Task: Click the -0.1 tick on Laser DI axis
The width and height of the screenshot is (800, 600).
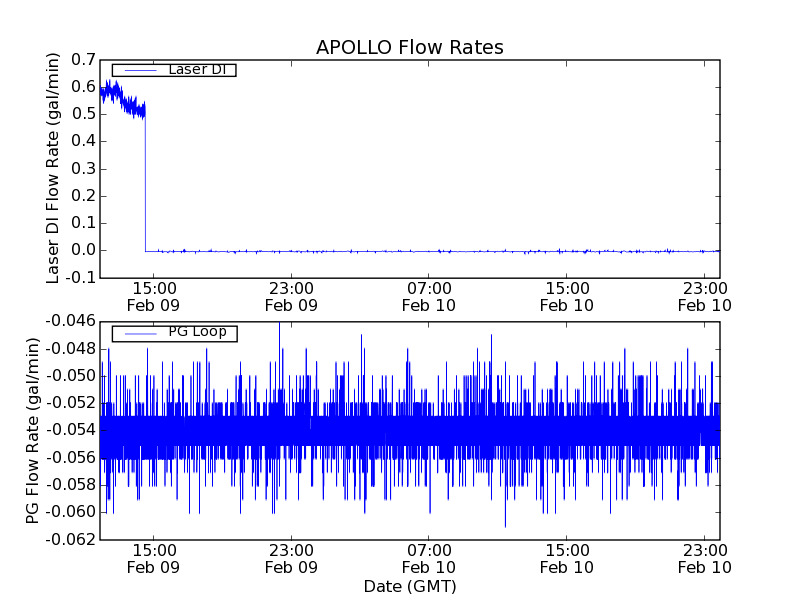Action: (x=81, y=278)
